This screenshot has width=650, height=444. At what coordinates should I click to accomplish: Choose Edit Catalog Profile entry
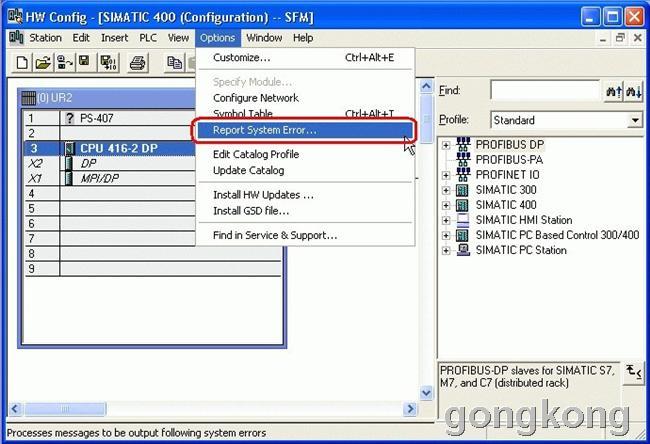305,154
